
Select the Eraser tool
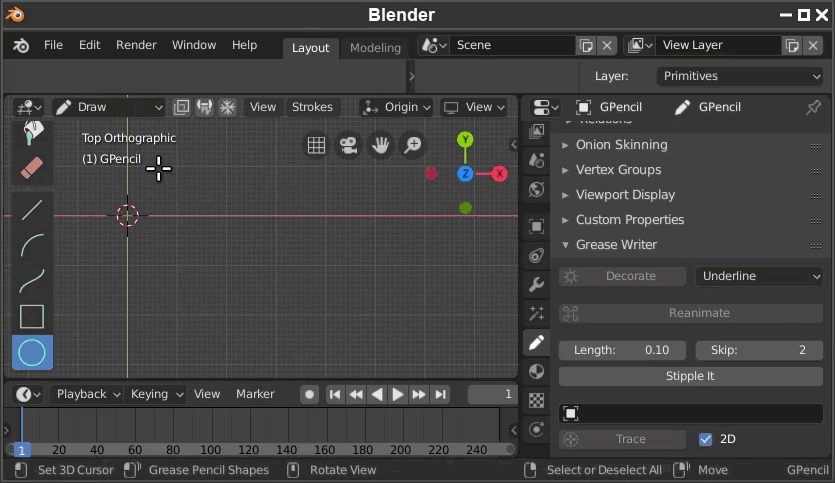click(32, 168)
